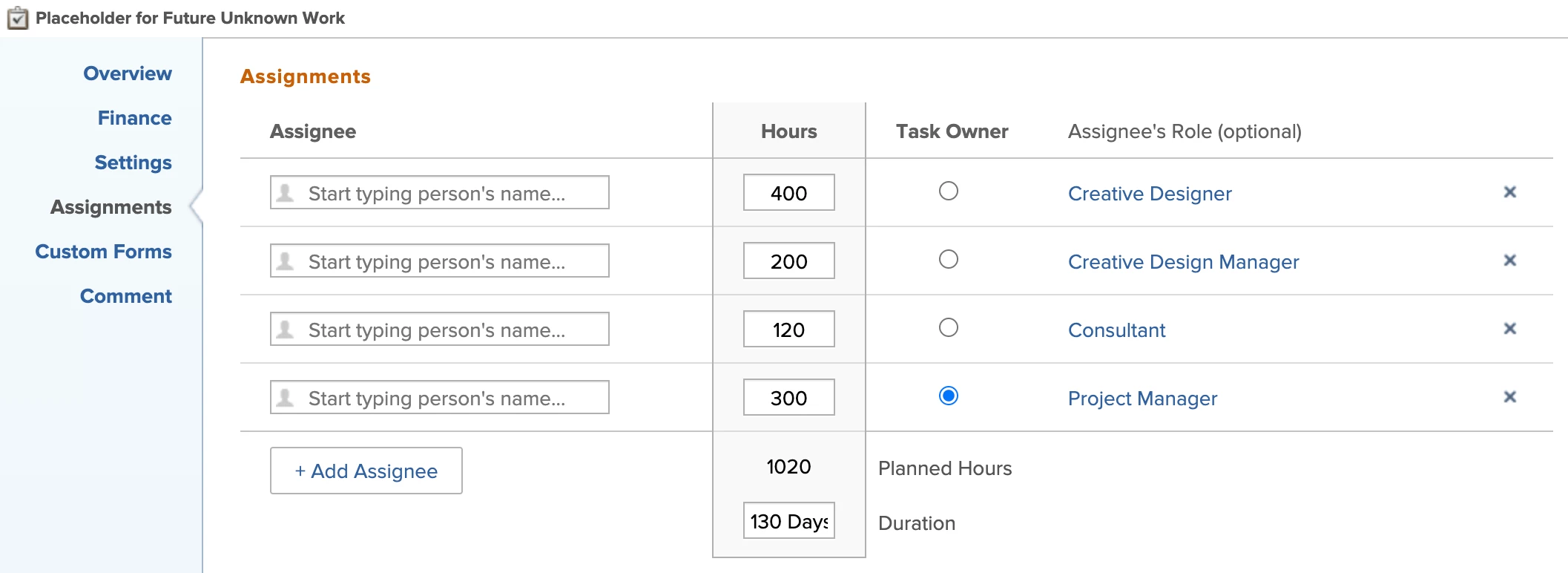Switch to Custom Forms section
The width and height of the screenshot is (1568, 573).
point(103,252)
